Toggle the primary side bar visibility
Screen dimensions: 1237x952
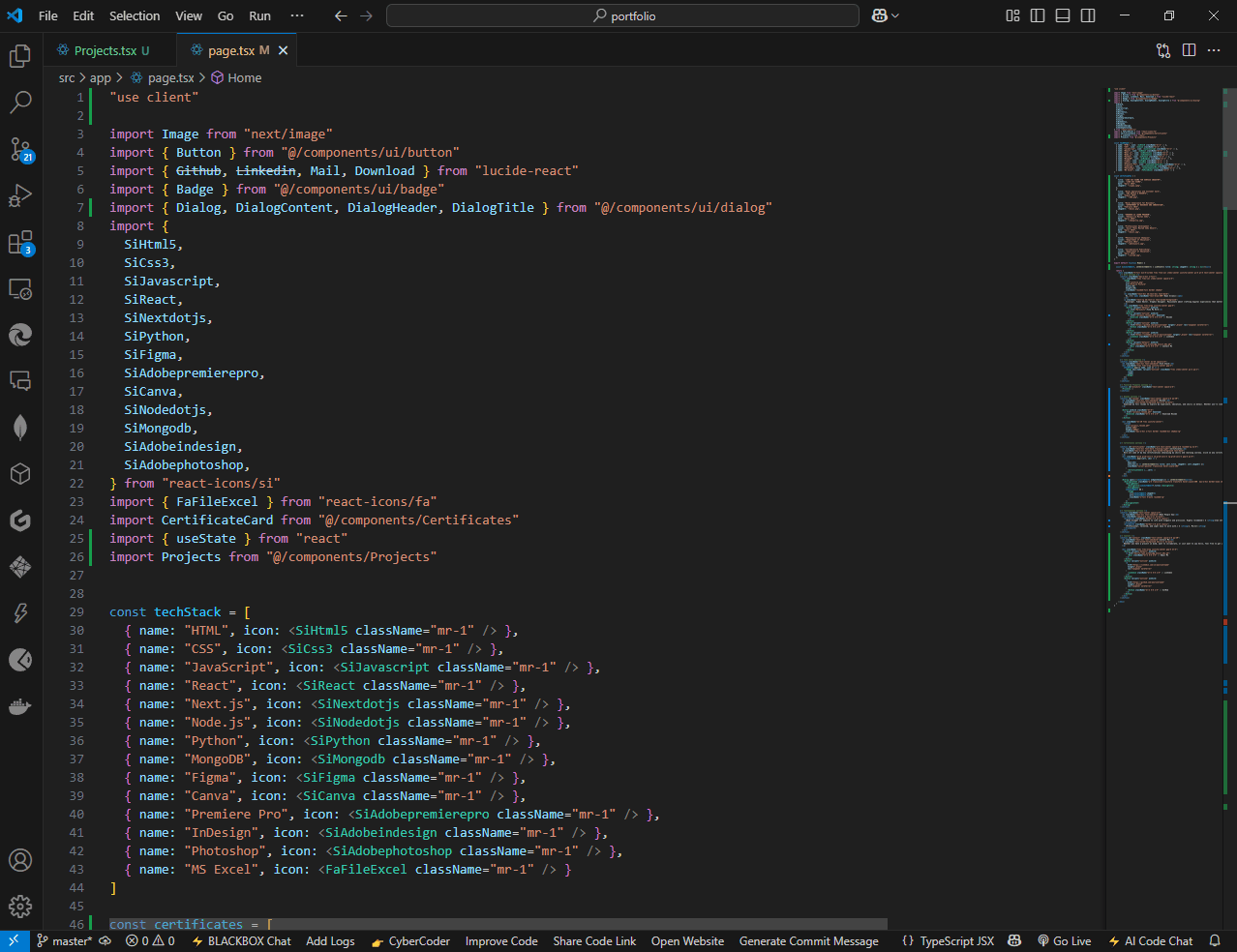pos(1038,15)
